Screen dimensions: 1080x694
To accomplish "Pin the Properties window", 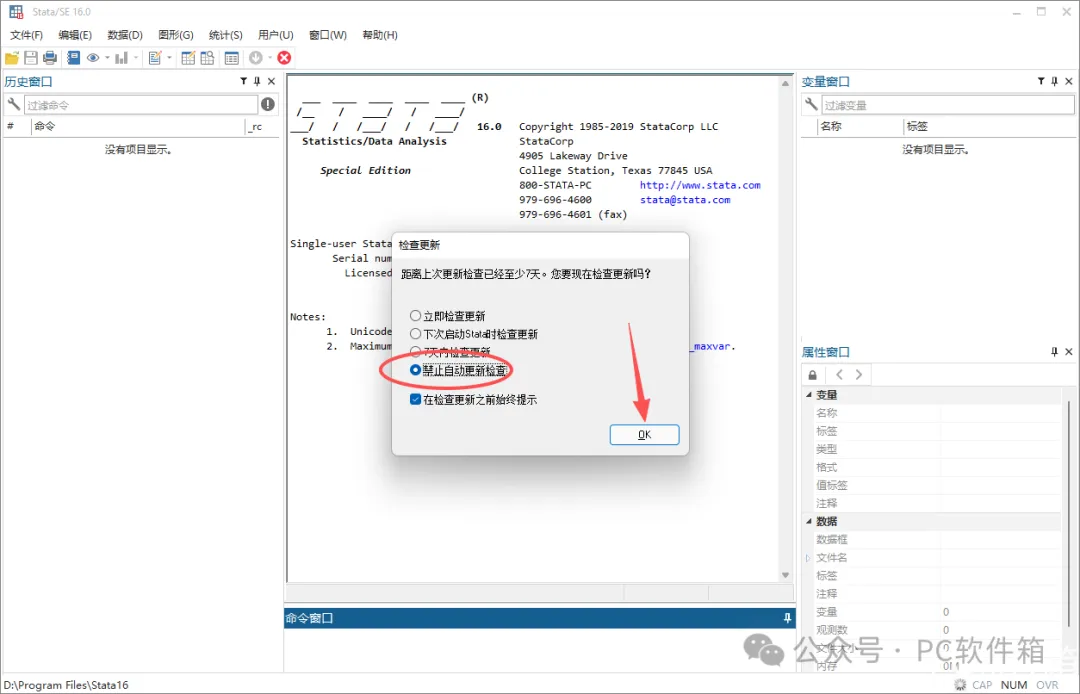I will [x=1055, y=352].
